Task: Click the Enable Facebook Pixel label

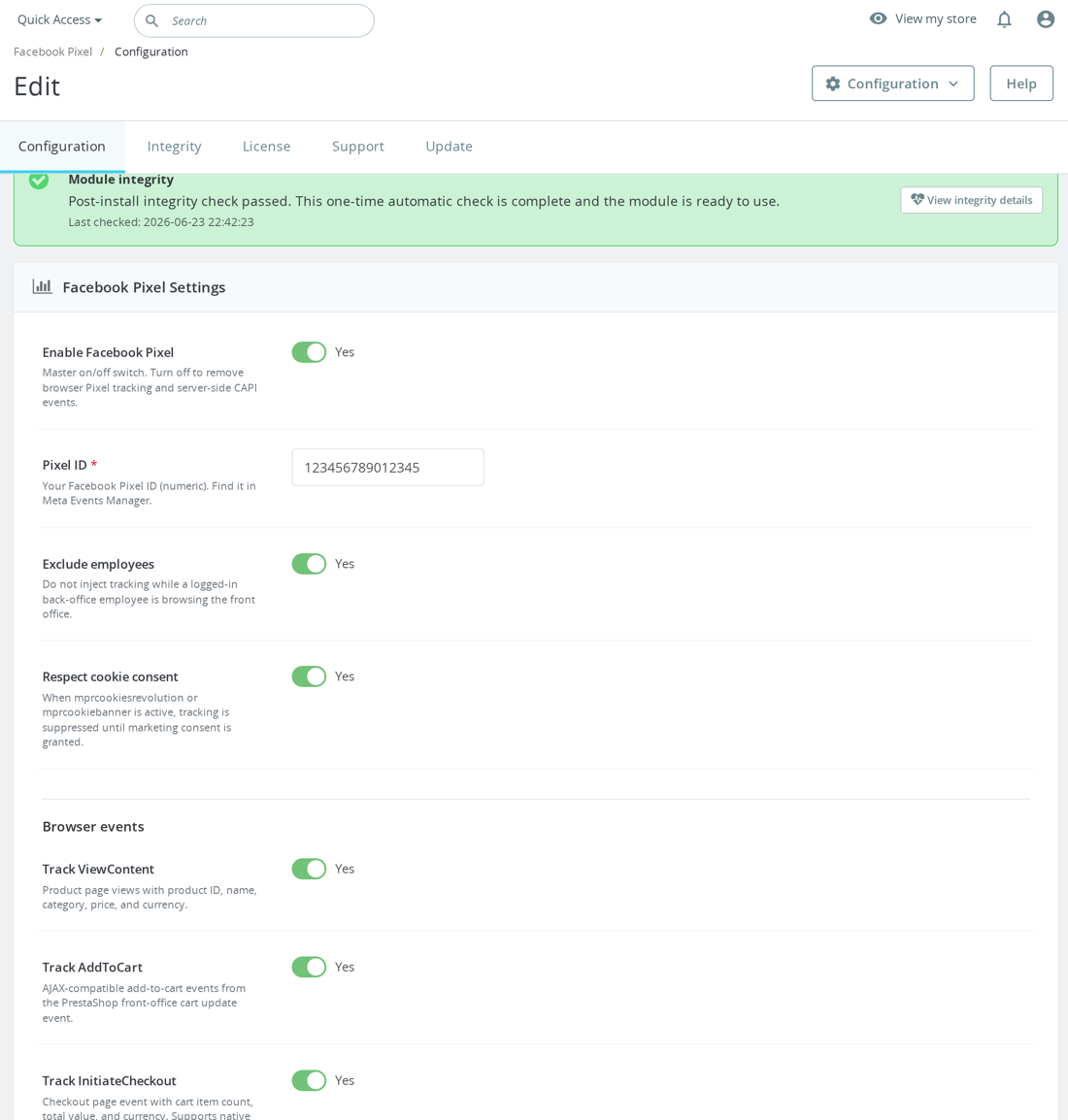Action: (108, 352)
